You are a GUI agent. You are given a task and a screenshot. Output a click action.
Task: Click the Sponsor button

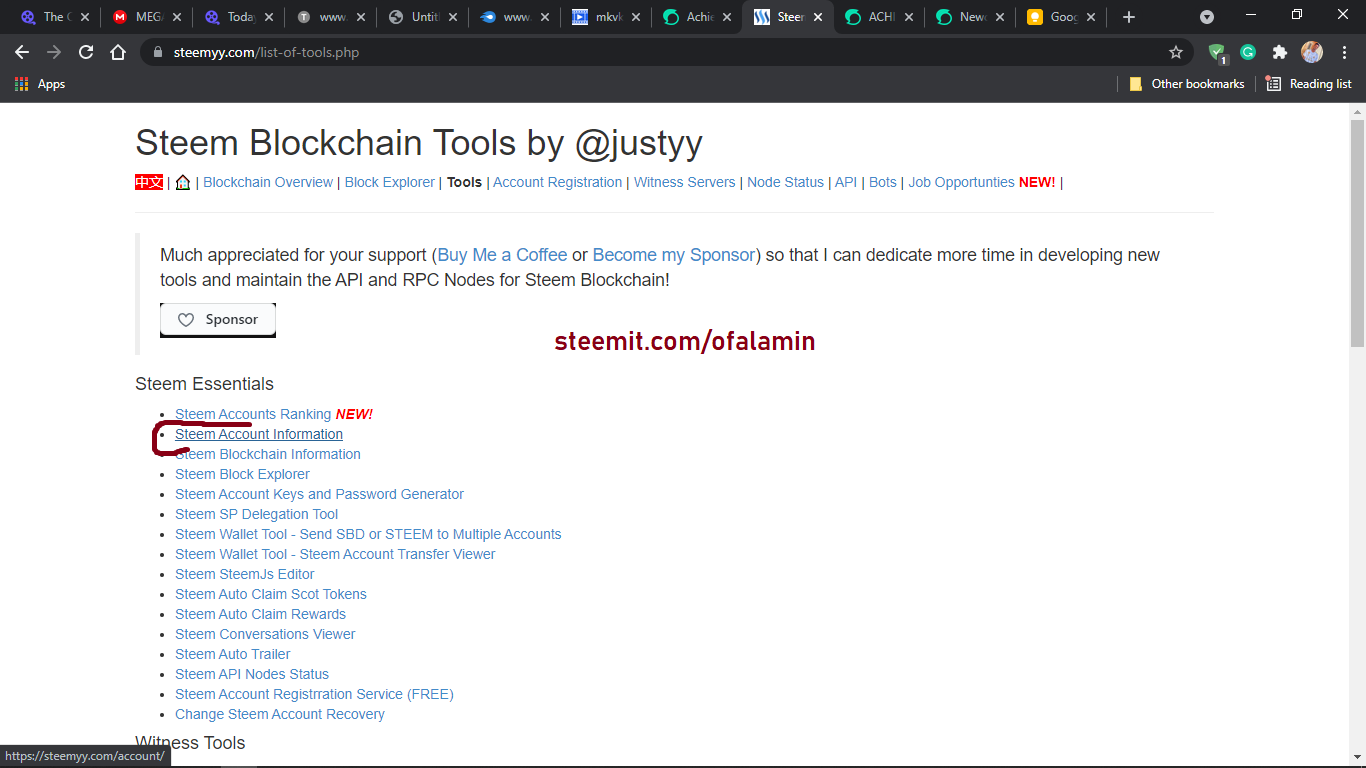[218, 320]
